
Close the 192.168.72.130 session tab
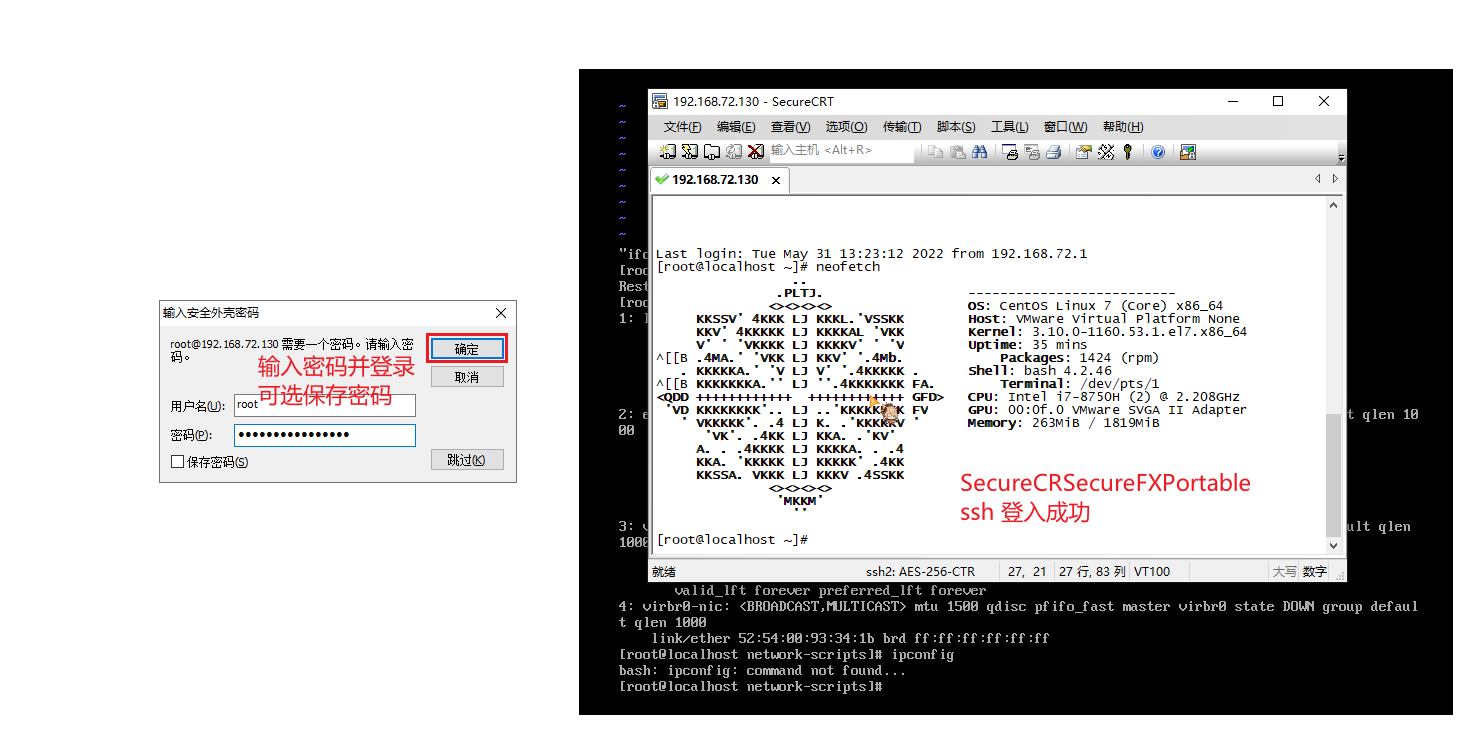pyautogui.click(x=778, y=180)
